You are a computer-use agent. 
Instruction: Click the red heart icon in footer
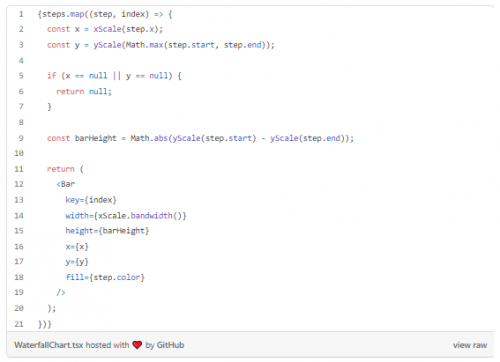click(137, 345)
